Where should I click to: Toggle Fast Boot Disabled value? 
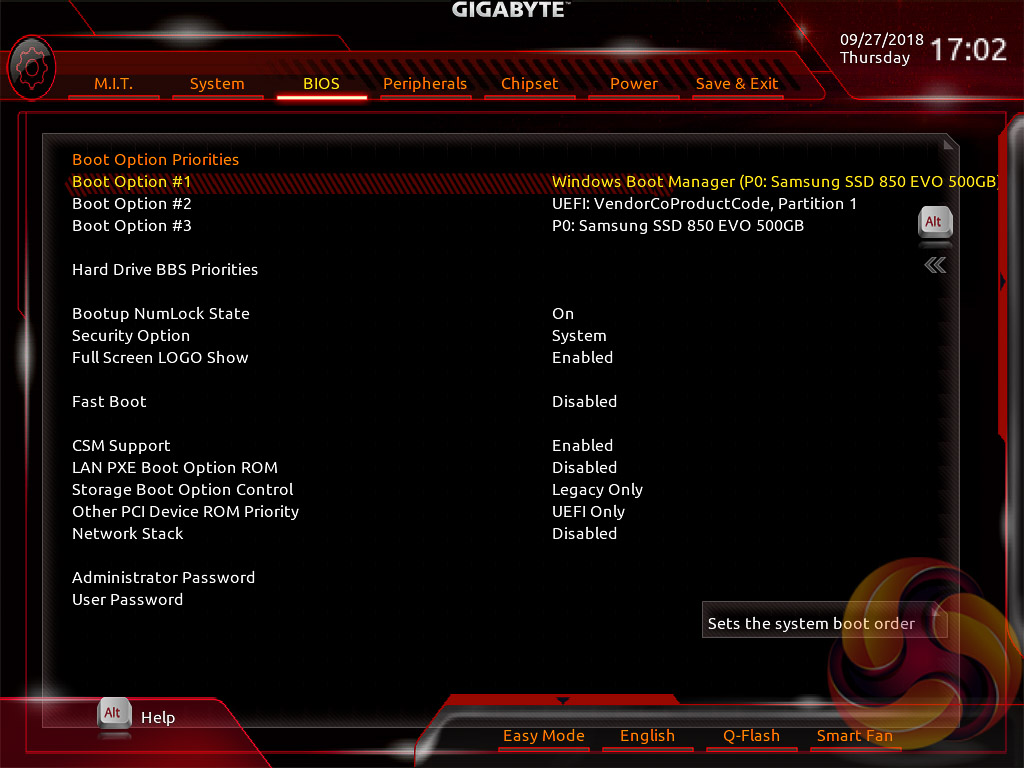pos(584,402)
